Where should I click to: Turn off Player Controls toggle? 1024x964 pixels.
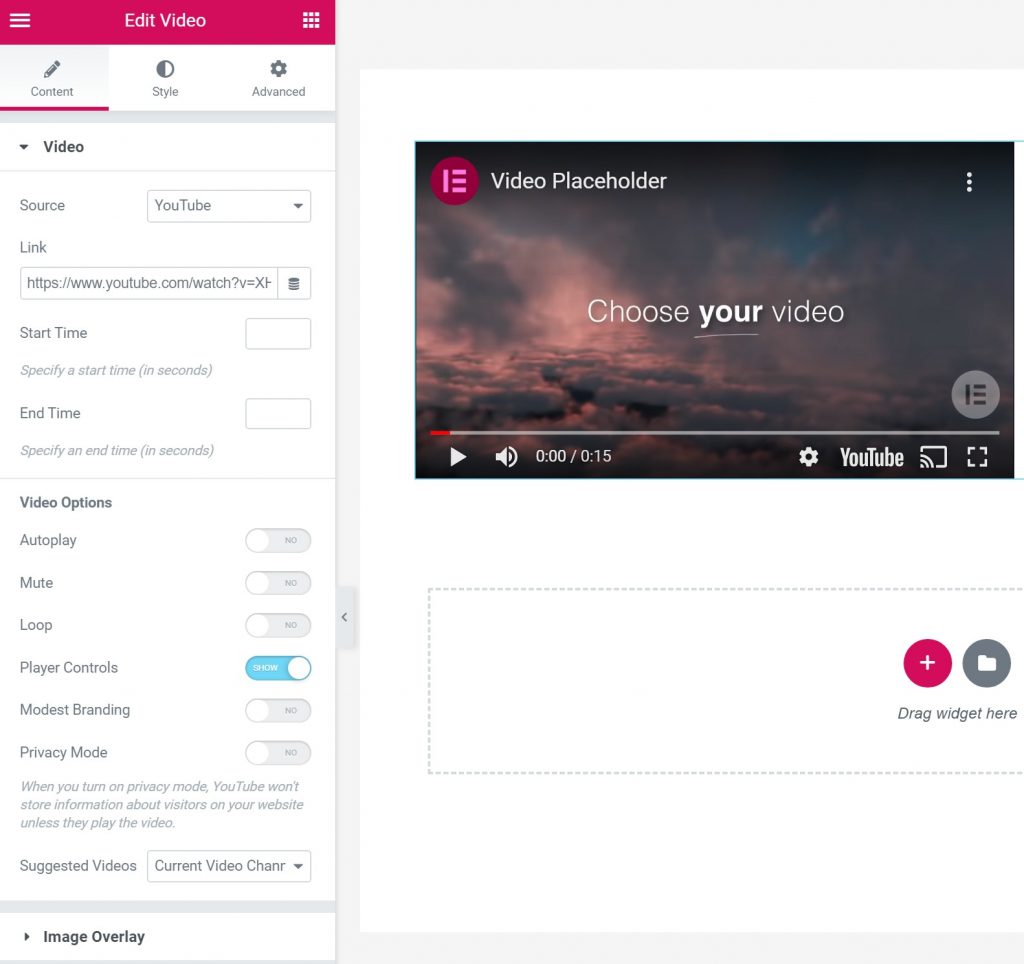278,668
